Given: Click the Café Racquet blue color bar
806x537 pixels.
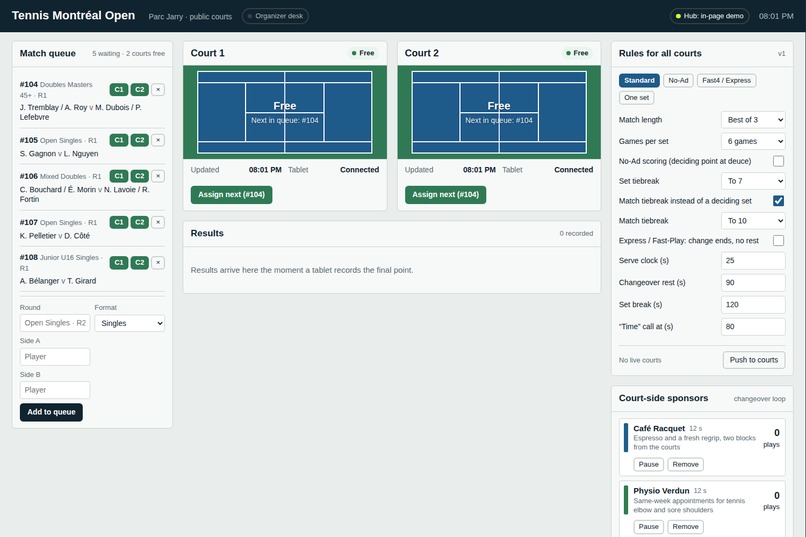Looking at the screenshot, I should pos(626,437).
